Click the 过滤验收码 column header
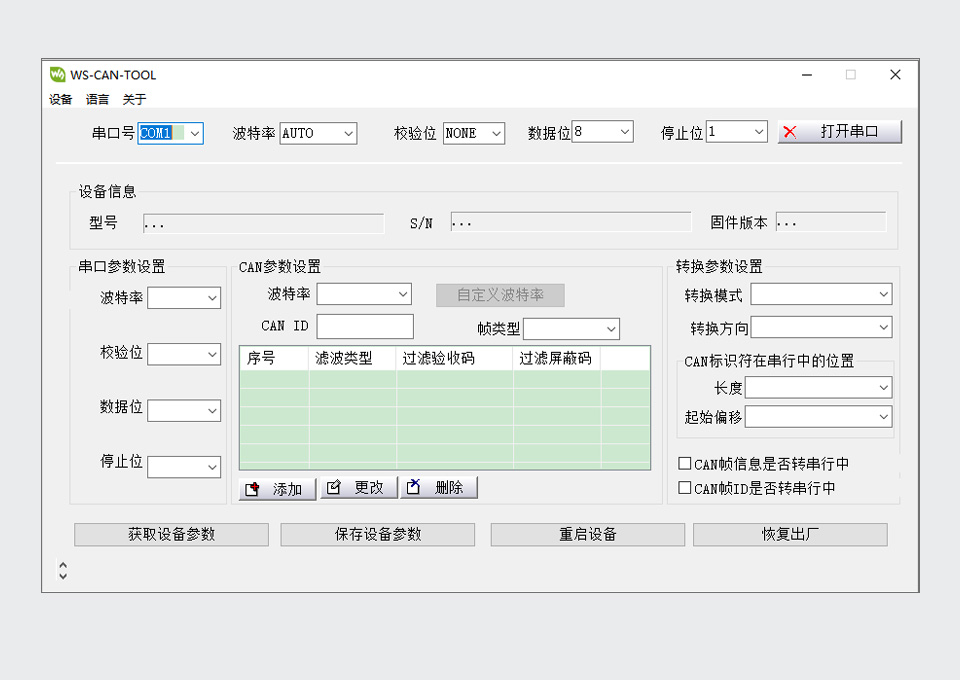960x680 pixels. 454,358
